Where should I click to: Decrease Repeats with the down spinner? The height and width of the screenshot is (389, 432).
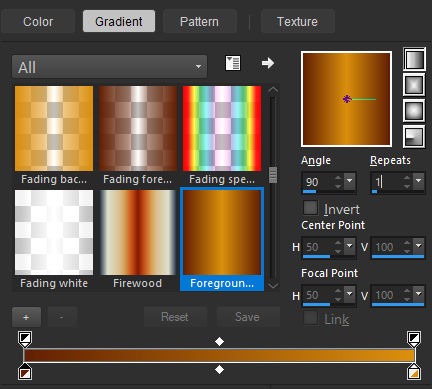pos(407,185)
